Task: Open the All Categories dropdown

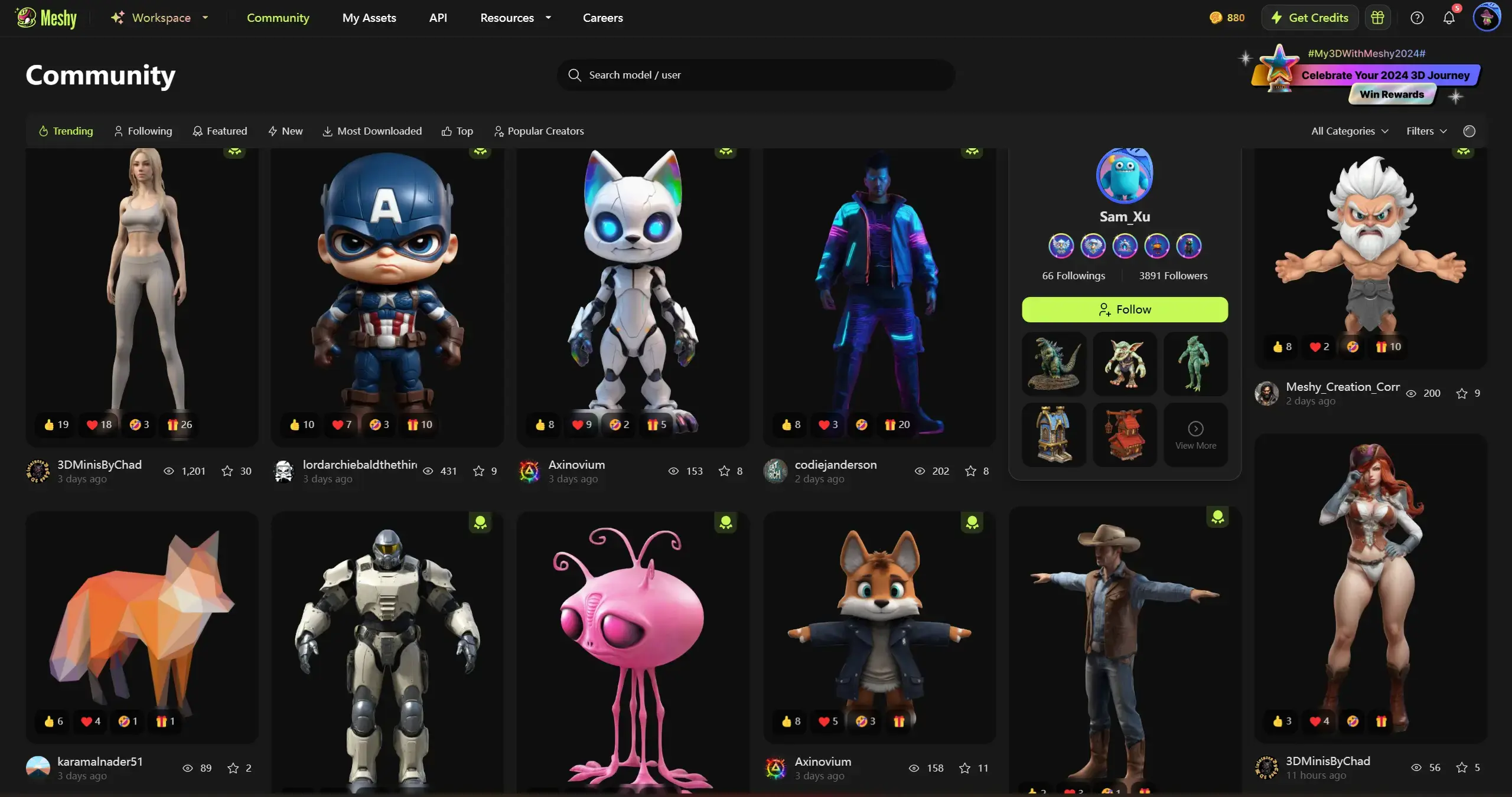Action: coord(1350,131)
